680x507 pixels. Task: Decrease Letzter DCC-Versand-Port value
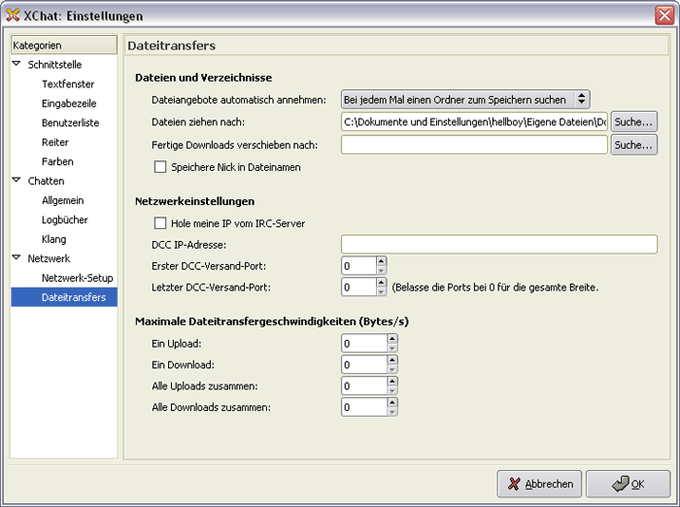point(381,292)
